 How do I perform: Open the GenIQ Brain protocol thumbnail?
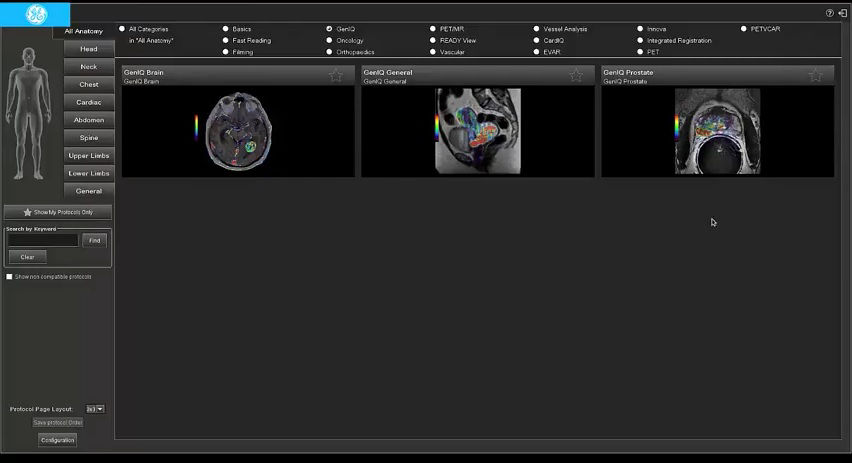tap(238, 131)
